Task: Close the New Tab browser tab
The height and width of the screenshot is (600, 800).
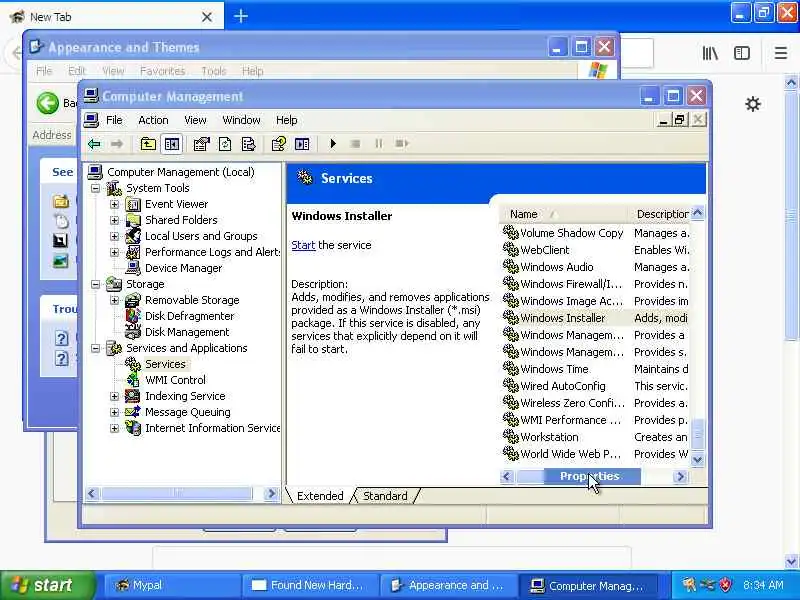Action: 207,17
